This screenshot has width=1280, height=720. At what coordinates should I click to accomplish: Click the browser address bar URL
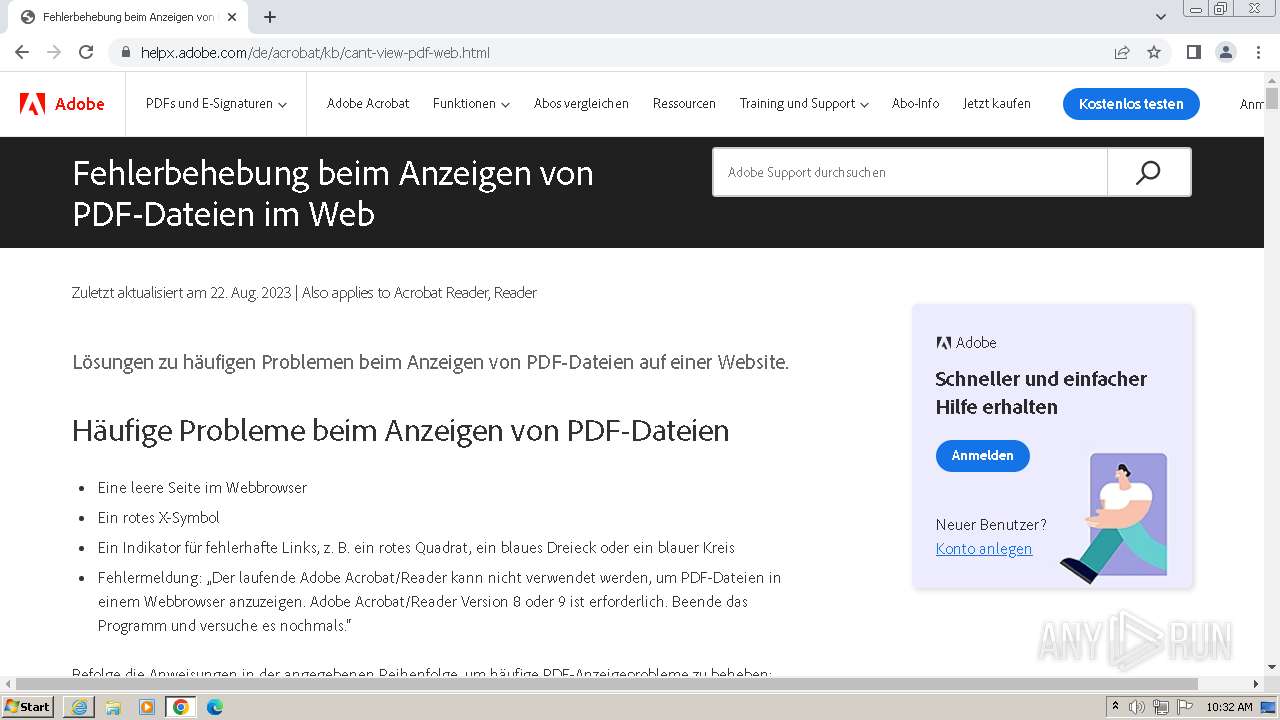[315, 52]
